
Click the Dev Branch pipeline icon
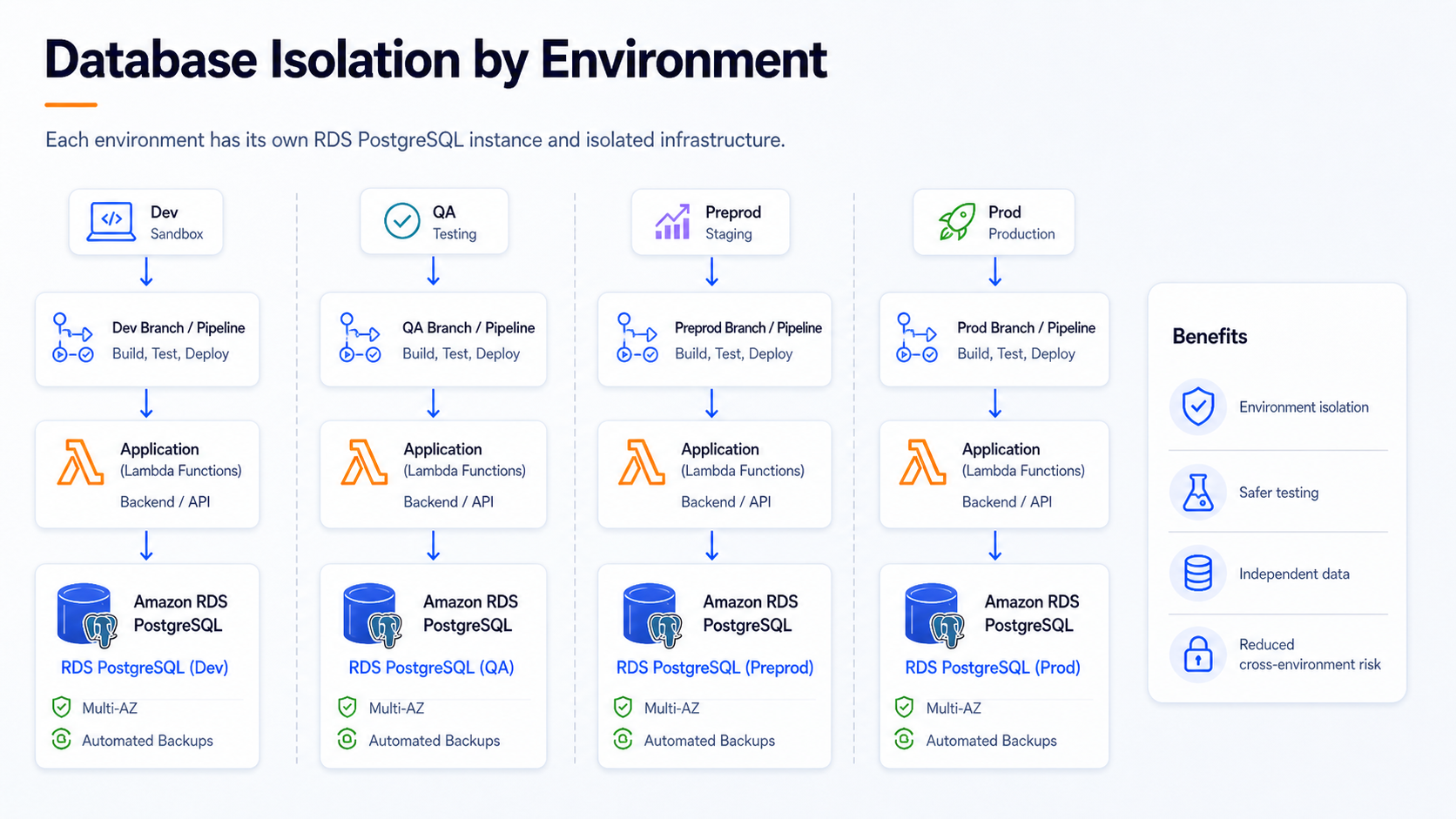[73, 339]
